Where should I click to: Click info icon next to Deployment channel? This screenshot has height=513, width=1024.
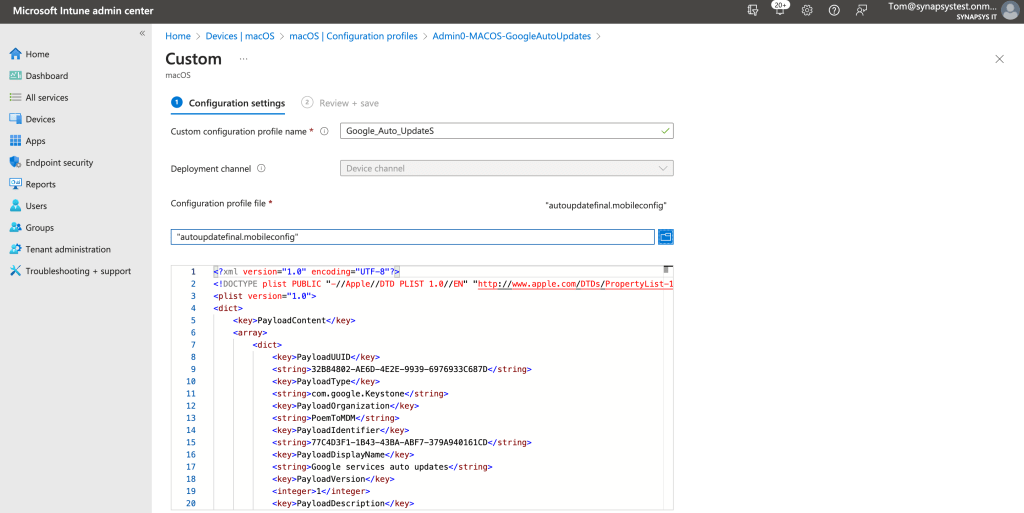point(261,169)
